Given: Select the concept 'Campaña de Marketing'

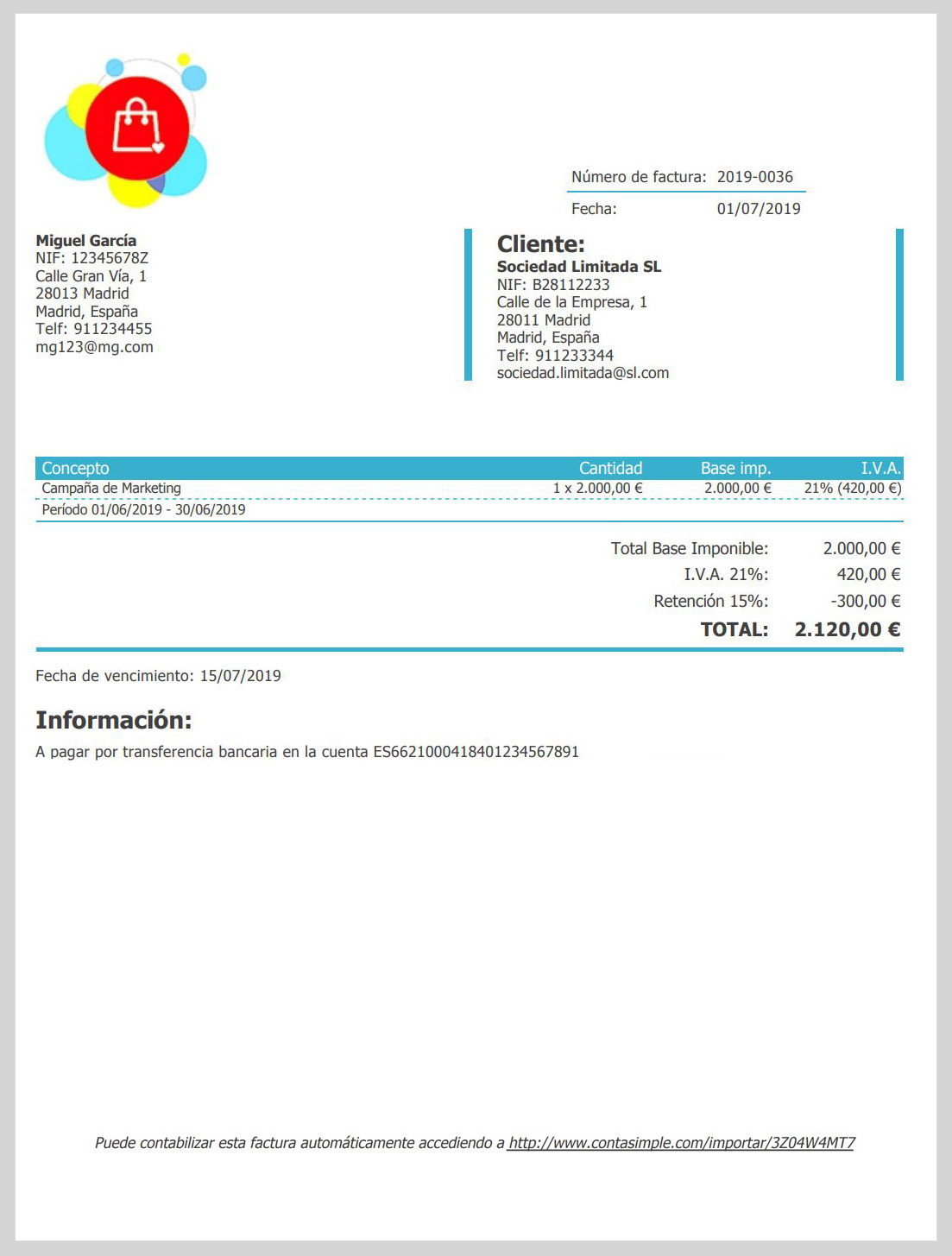Looking at the screenshot, I should tap(111, 489).
